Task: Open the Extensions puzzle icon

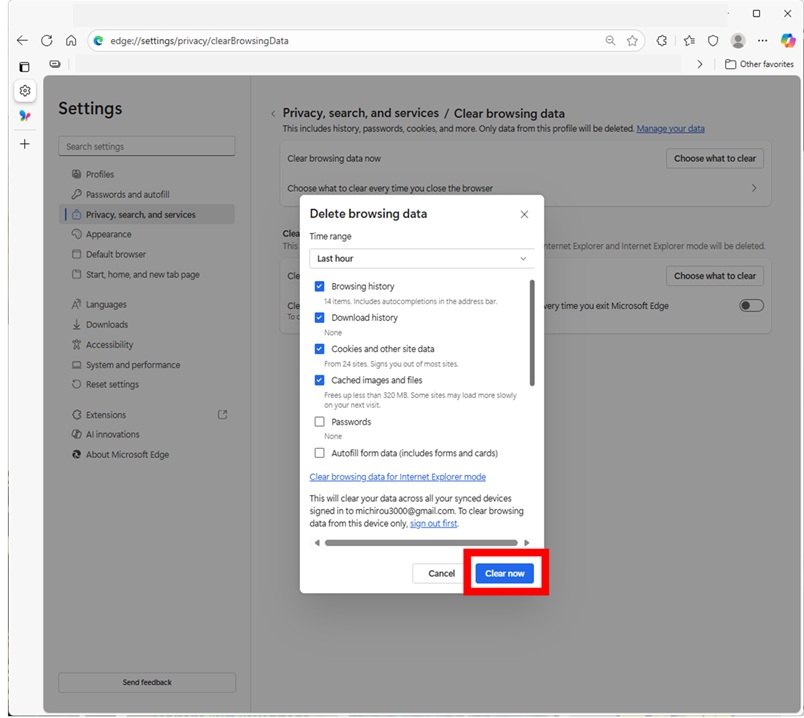Action: 662,41
